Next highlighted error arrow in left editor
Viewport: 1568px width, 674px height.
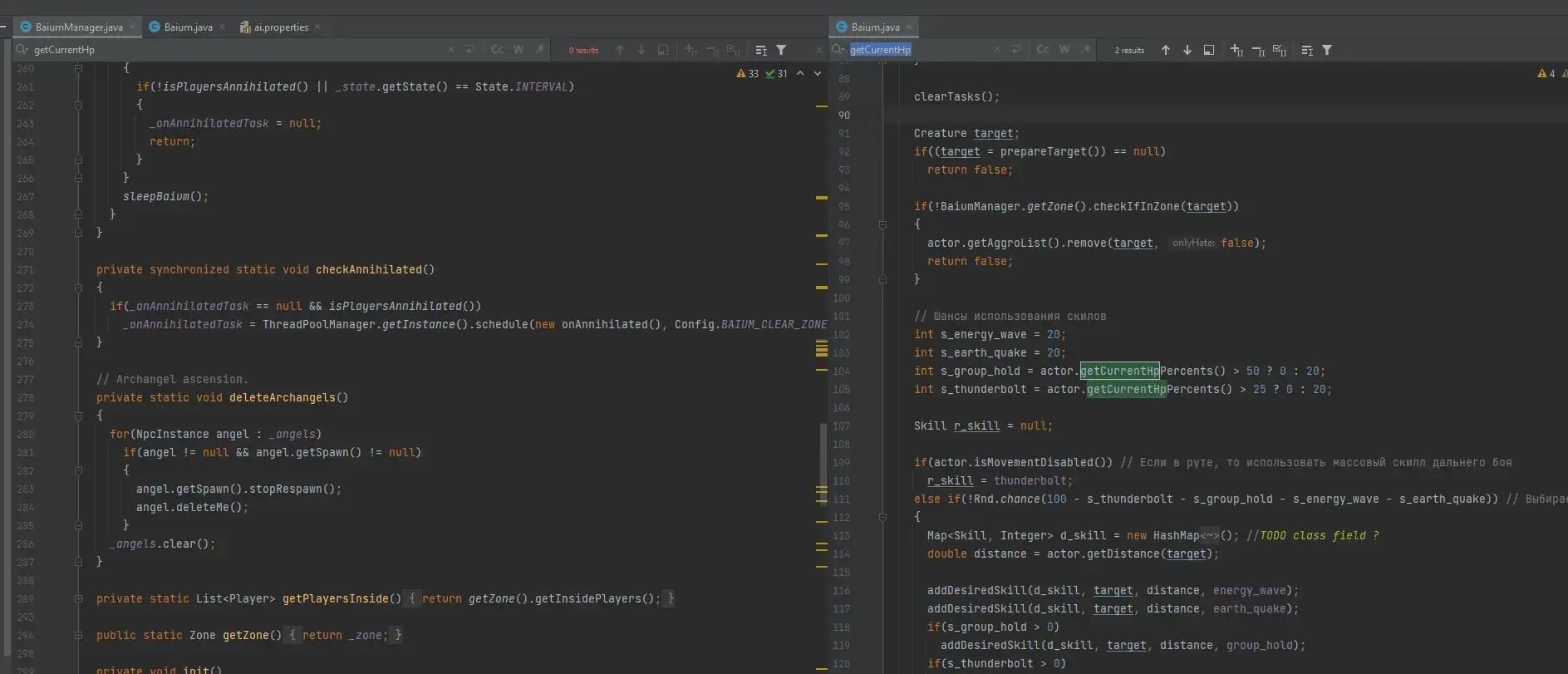(x=818, y=74)
